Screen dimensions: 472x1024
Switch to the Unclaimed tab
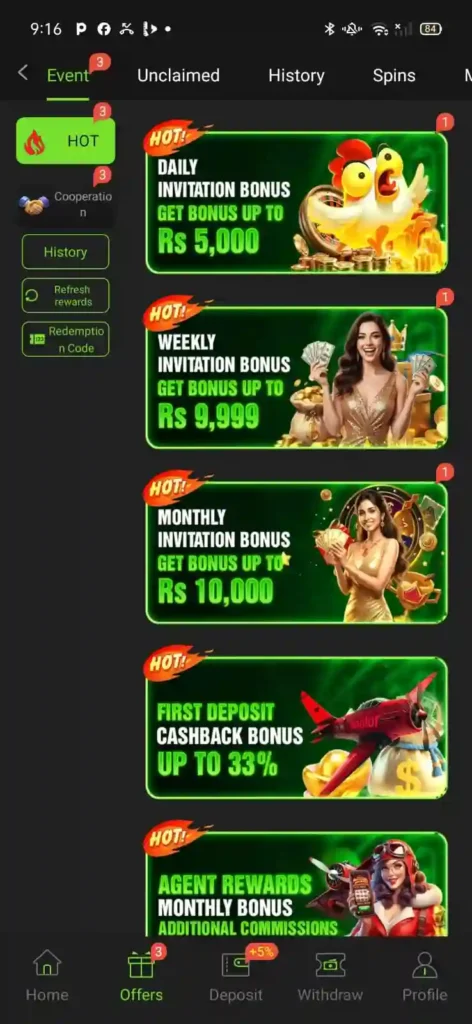tap(178, 76)
